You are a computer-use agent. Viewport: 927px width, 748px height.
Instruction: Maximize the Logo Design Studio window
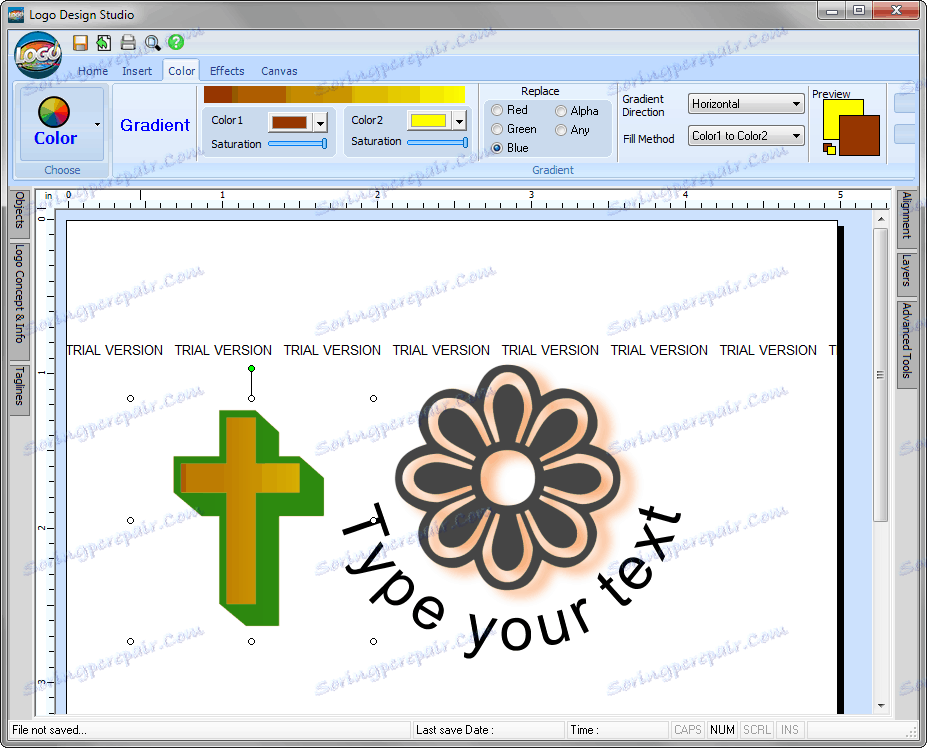(859, 11)
